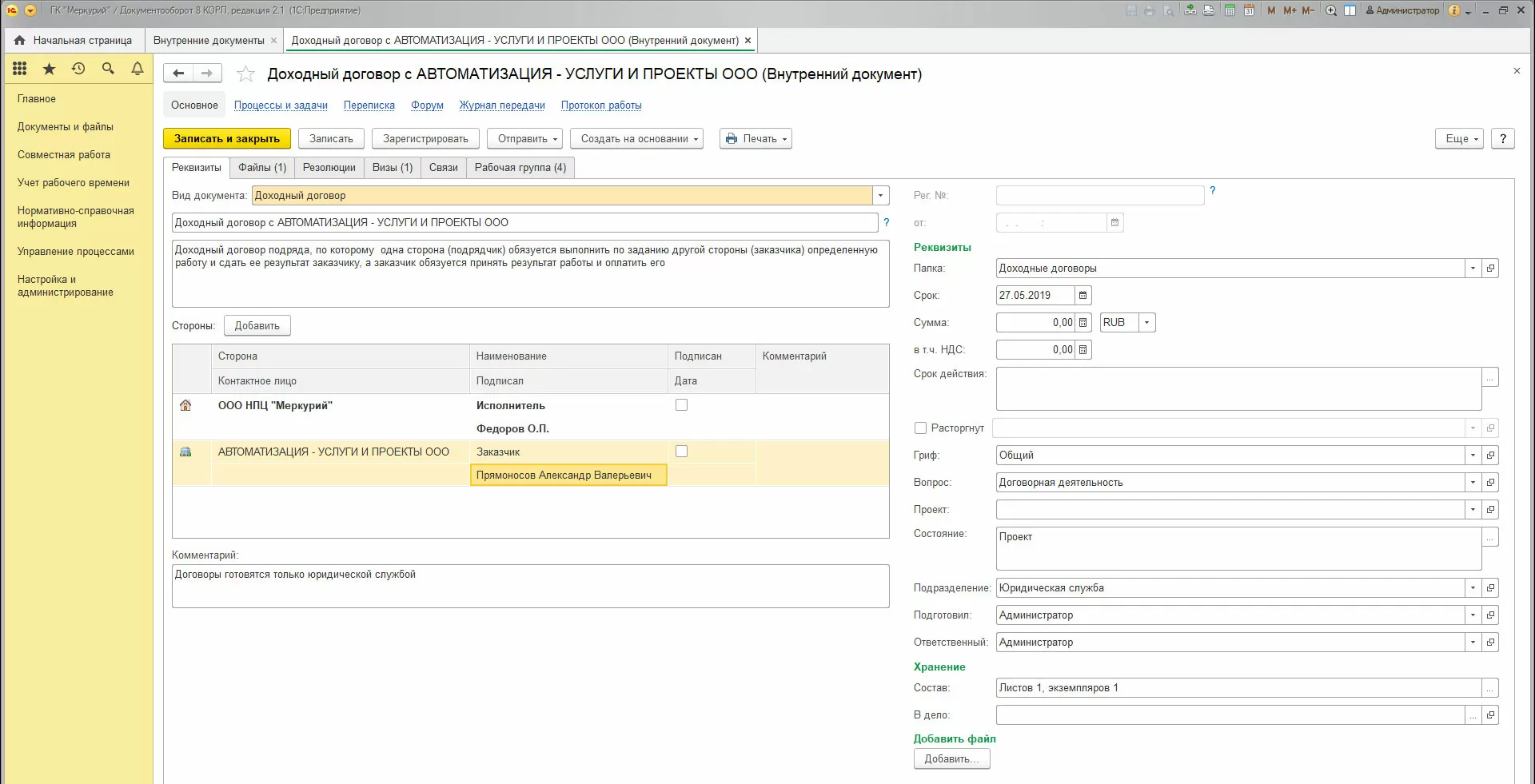Viewport: 1535px width, 784px height.
Task: Add document to favorites with star beside title
Action: pos(245,74)
